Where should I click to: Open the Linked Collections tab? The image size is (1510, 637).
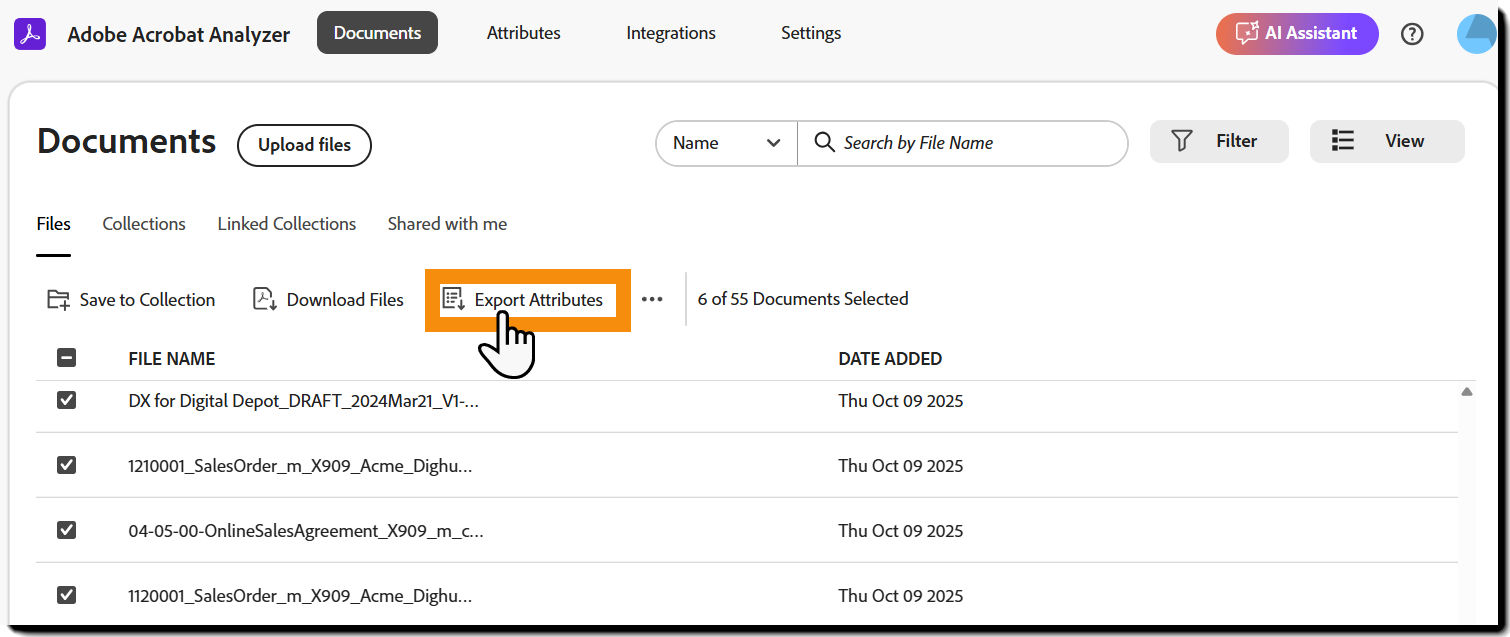(287, 224)
